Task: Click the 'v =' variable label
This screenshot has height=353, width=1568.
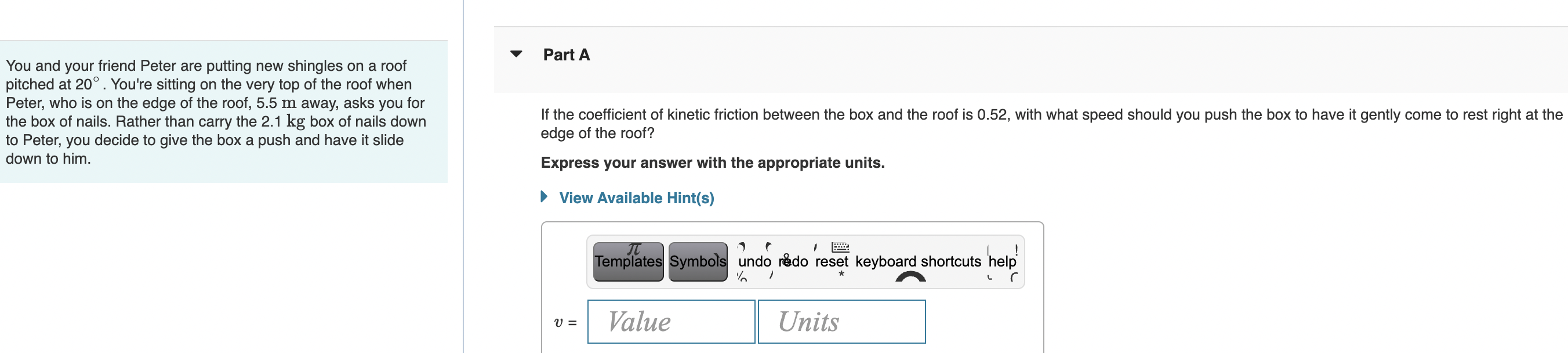Action: pyautogui.click(x=565, y=322)
